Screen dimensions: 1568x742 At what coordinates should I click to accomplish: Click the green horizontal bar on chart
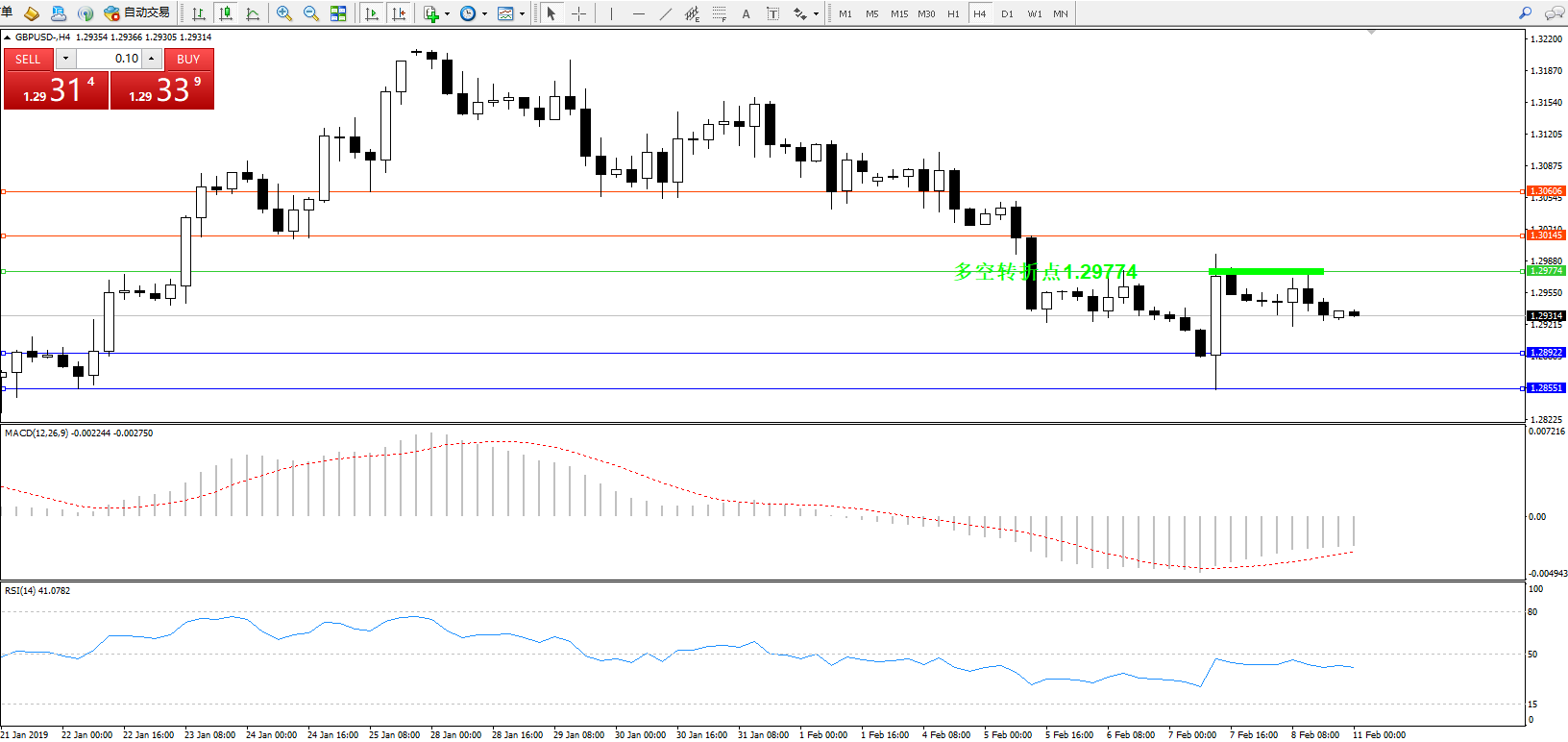(1265, 272)
